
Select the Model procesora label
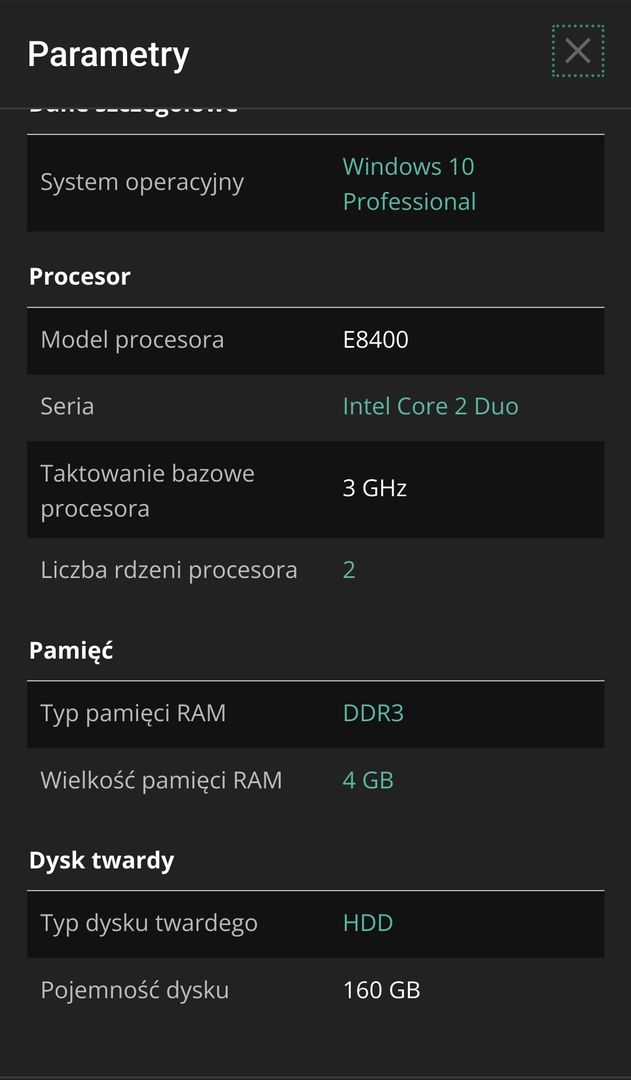[x=132, y=340]
